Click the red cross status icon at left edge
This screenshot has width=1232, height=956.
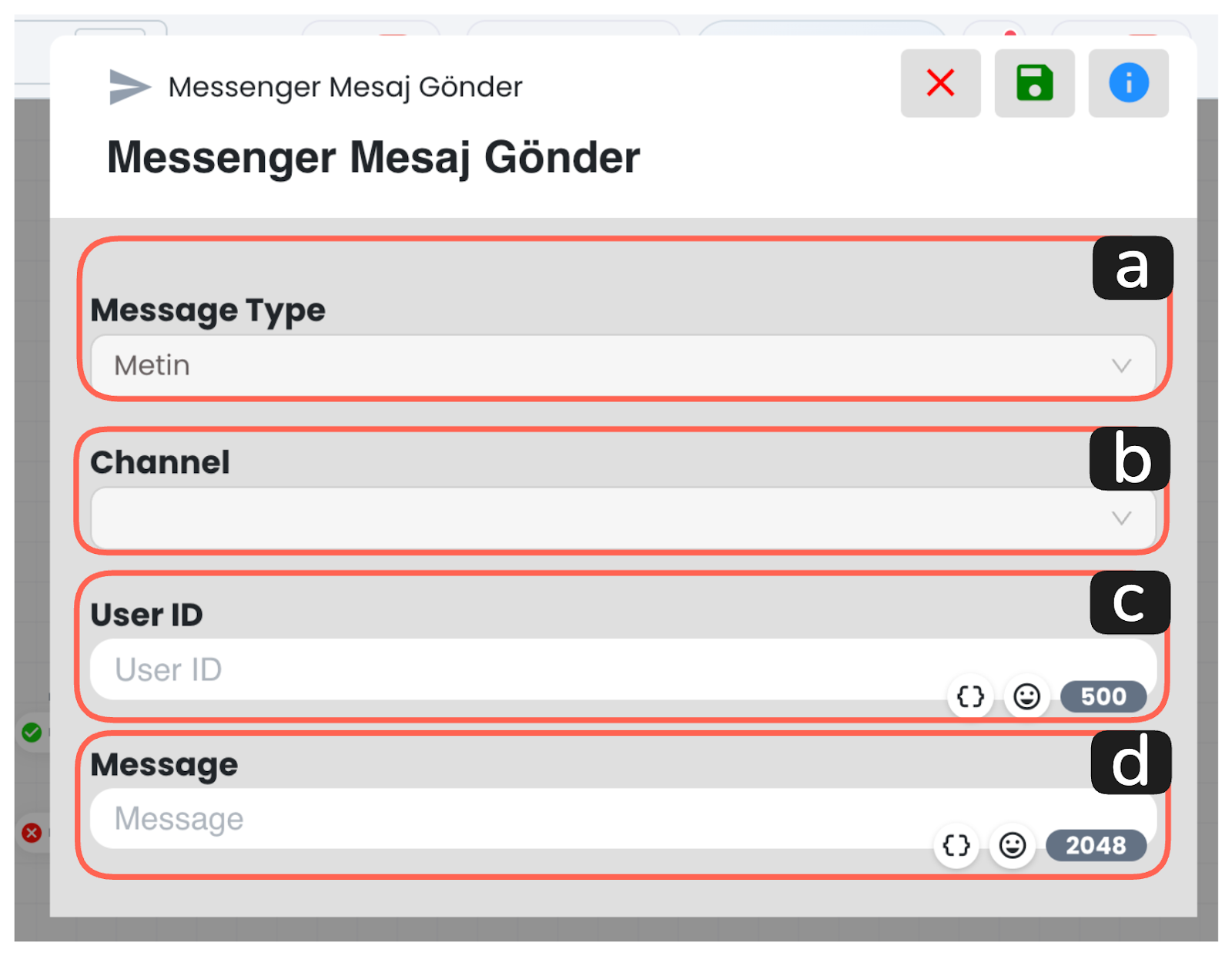point(32,833)
